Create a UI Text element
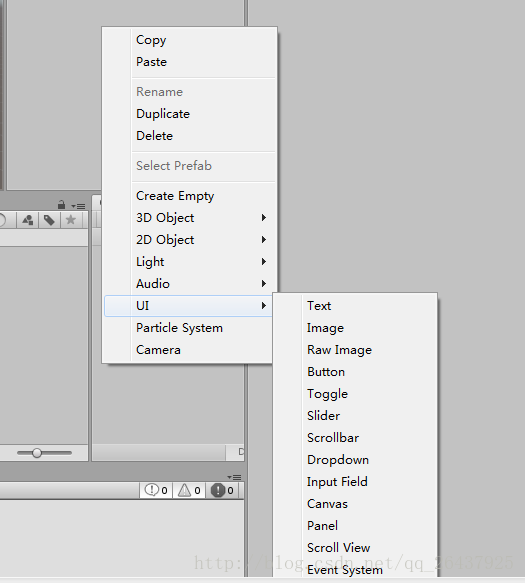Screen dimensions: 525x583 pyautogui.click(x=355, y=306)
